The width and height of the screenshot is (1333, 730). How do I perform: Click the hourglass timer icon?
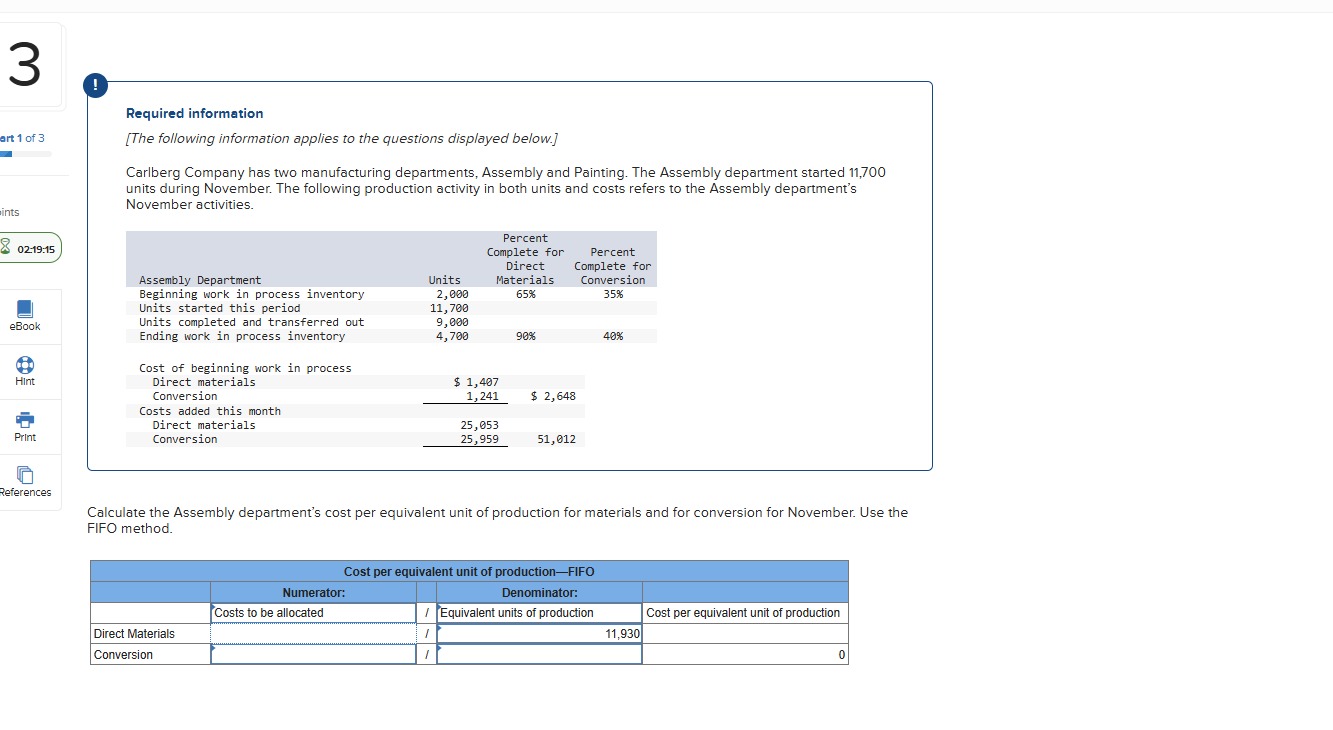(5, 247)
